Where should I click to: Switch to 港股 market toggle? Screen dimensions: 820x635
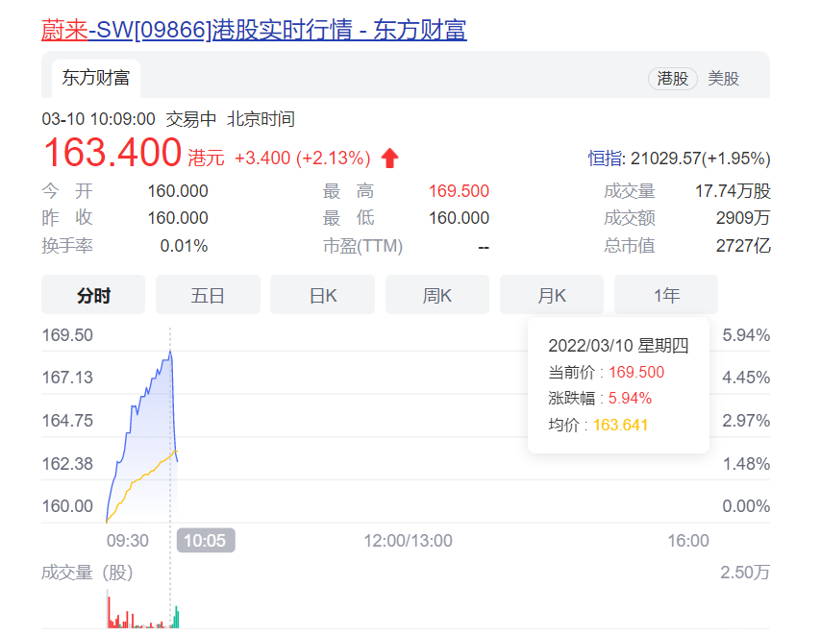coord(673,78)
